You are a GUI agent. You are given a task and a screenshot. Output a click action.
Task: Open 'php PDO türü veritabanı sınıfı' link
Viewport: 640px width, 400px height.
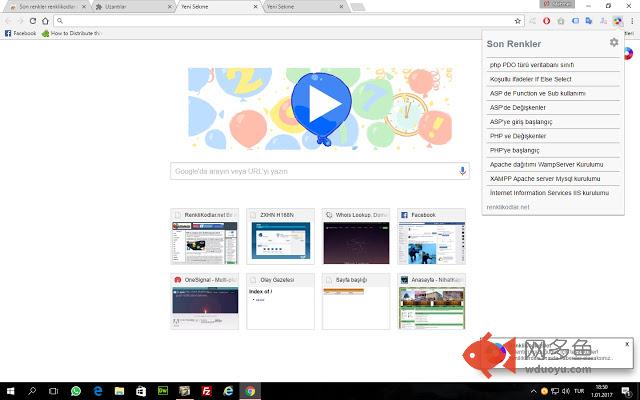coord(553,65)
